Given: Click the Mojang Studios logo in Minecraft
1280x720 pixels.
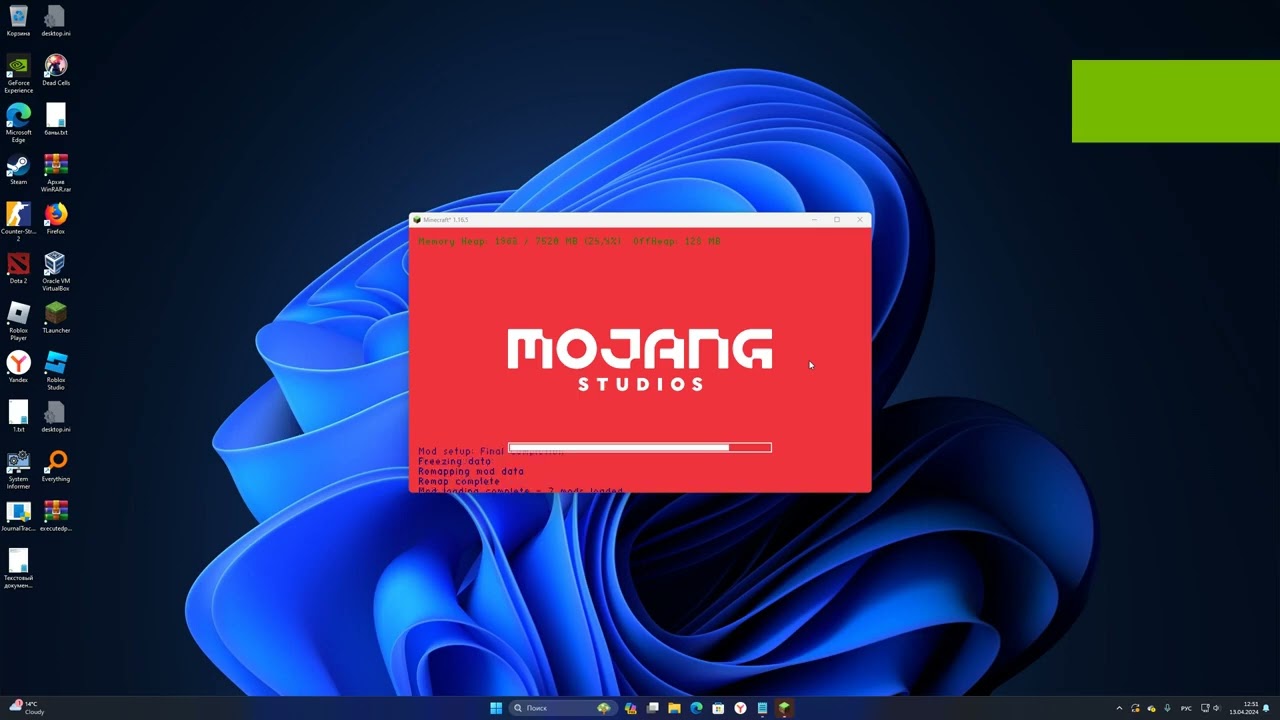Looking at the screenshot, I should coord(640,359).
